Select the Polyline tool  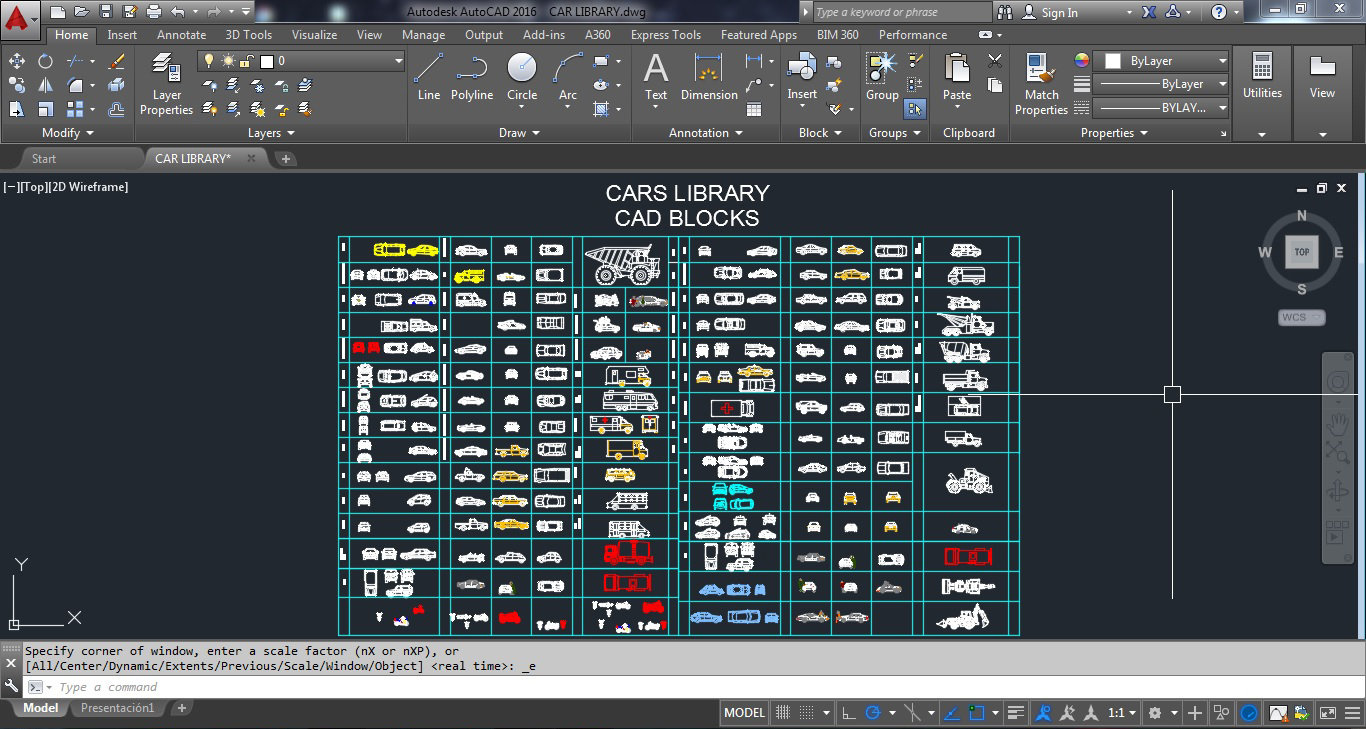pos(471,75)
